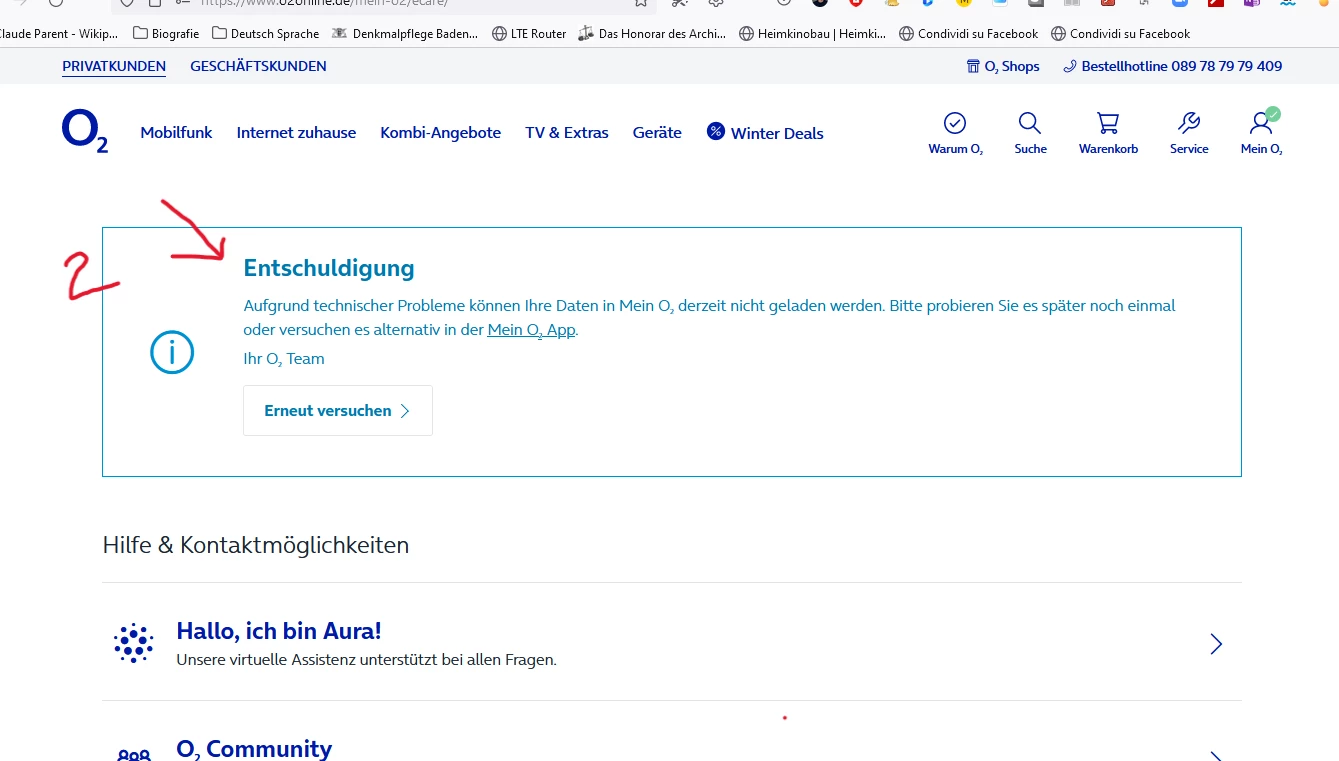Switch to the PRIVATKUNDEN tab
1339x761 pixels.
114,66
